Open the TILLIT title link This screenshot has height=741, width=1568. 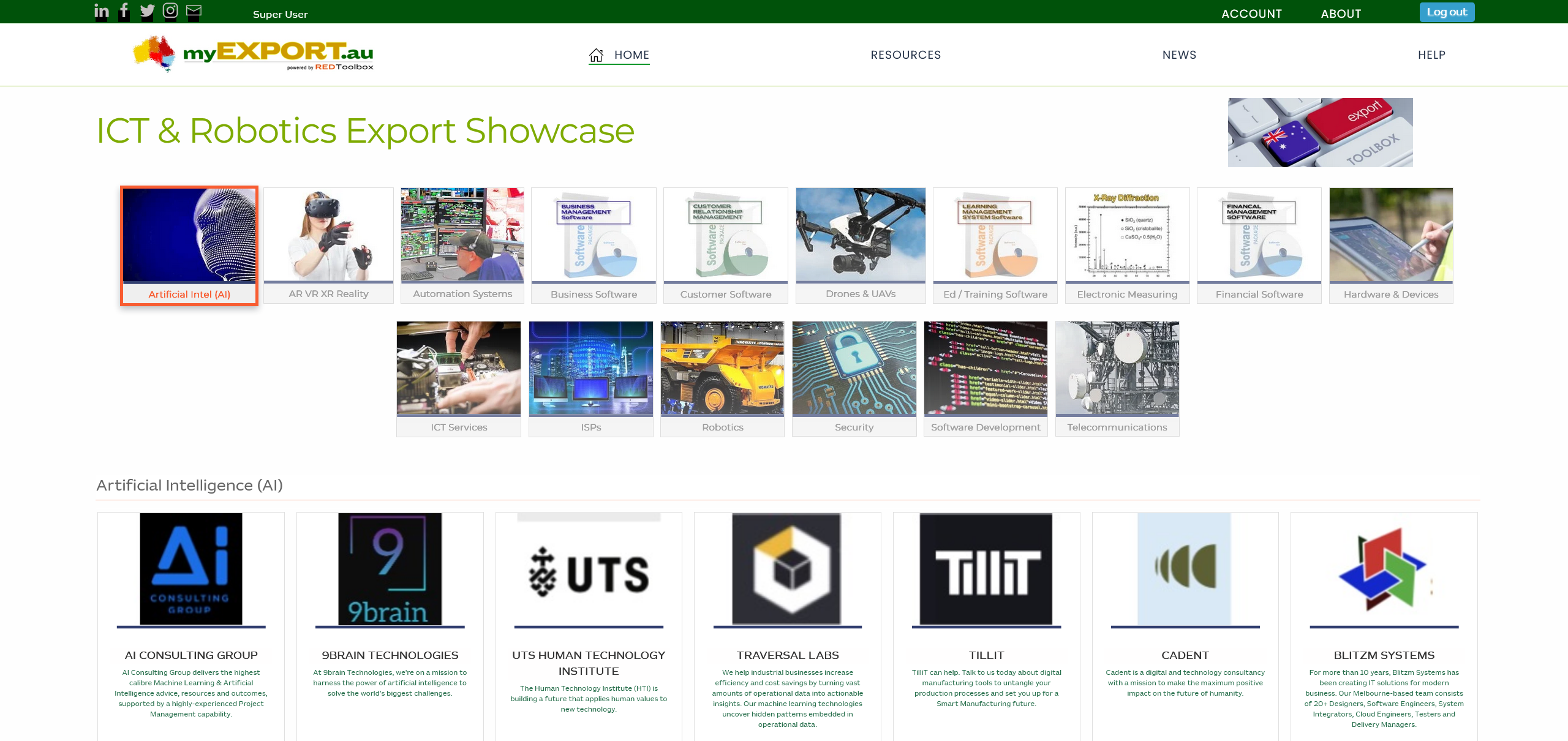point(986,655)
